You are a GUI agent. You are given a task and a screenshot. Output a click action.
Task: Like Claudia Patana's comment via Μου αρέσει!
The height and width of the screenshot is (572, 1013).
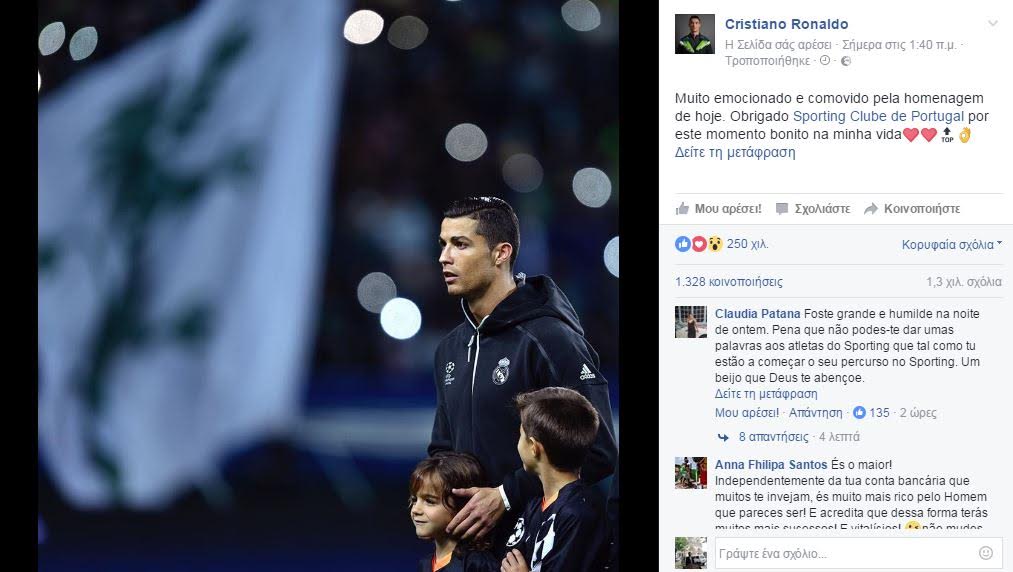(x=747, y=412)
